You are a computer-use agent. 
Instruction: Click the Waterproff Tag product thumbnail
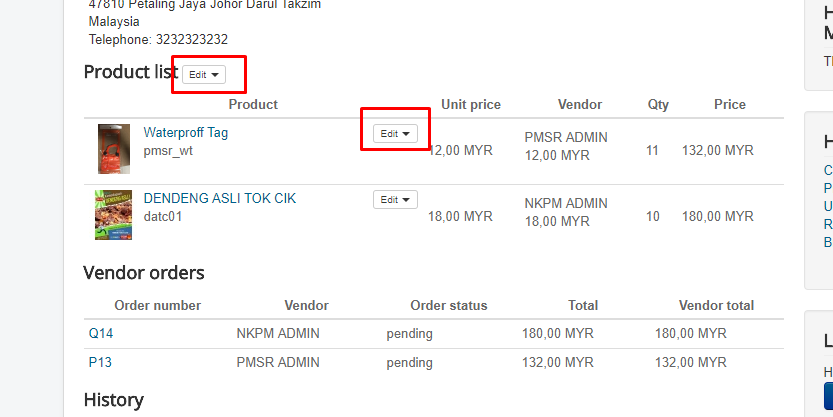[113, 149]
